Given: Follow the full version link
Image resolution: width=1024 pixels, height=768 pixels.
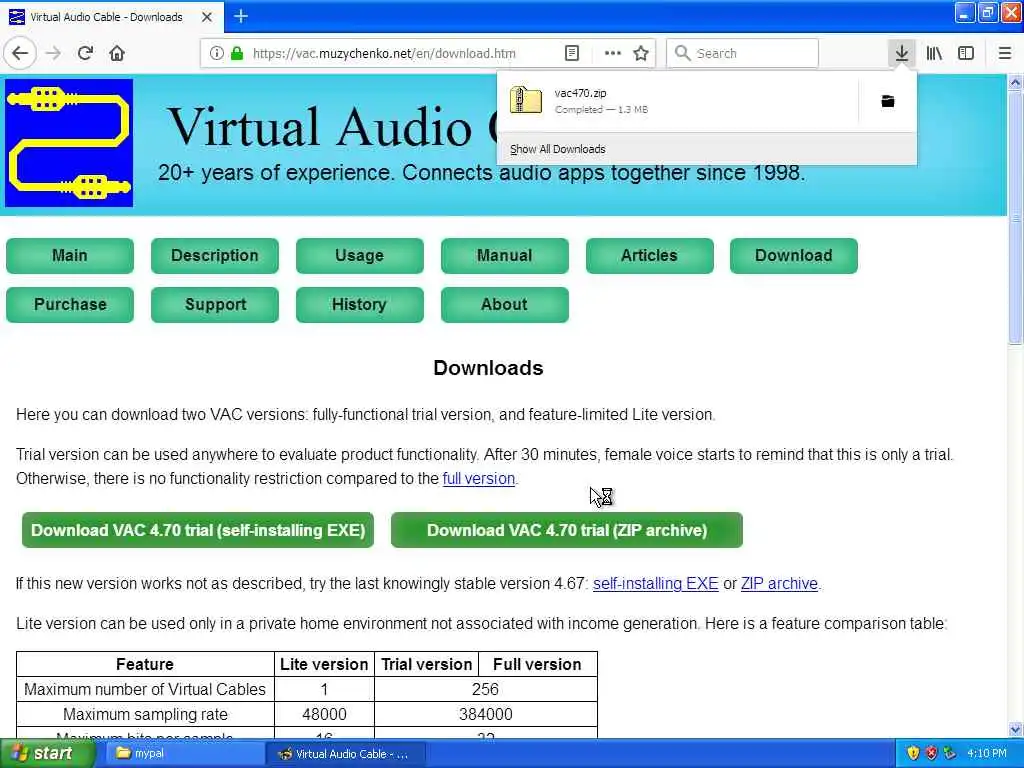Looking at the screenshot, I should click(479, 479).
